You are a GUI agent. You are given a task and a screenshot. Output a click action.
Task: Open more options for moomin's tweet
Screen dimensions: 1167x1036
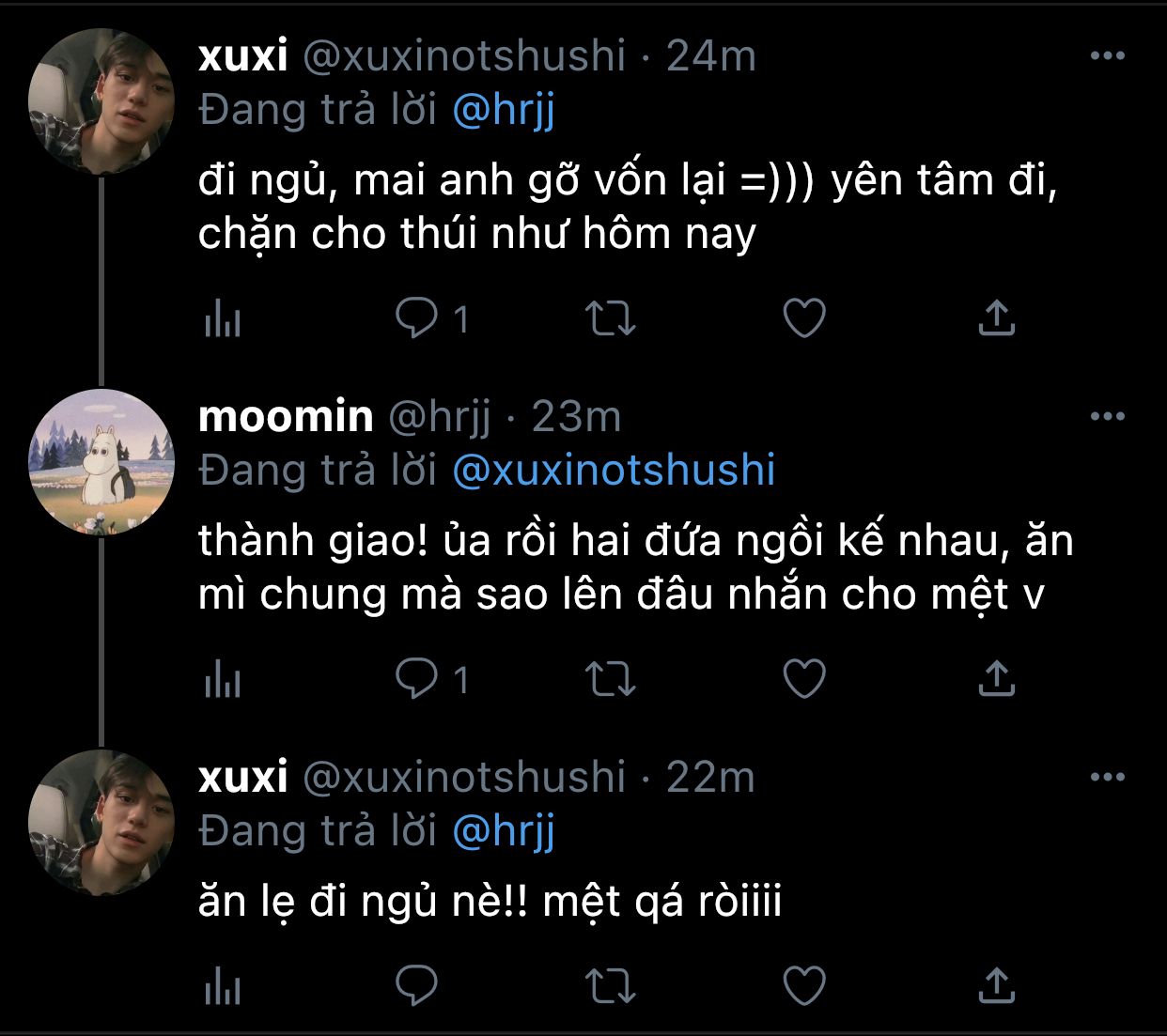(x=1107, y=417)
